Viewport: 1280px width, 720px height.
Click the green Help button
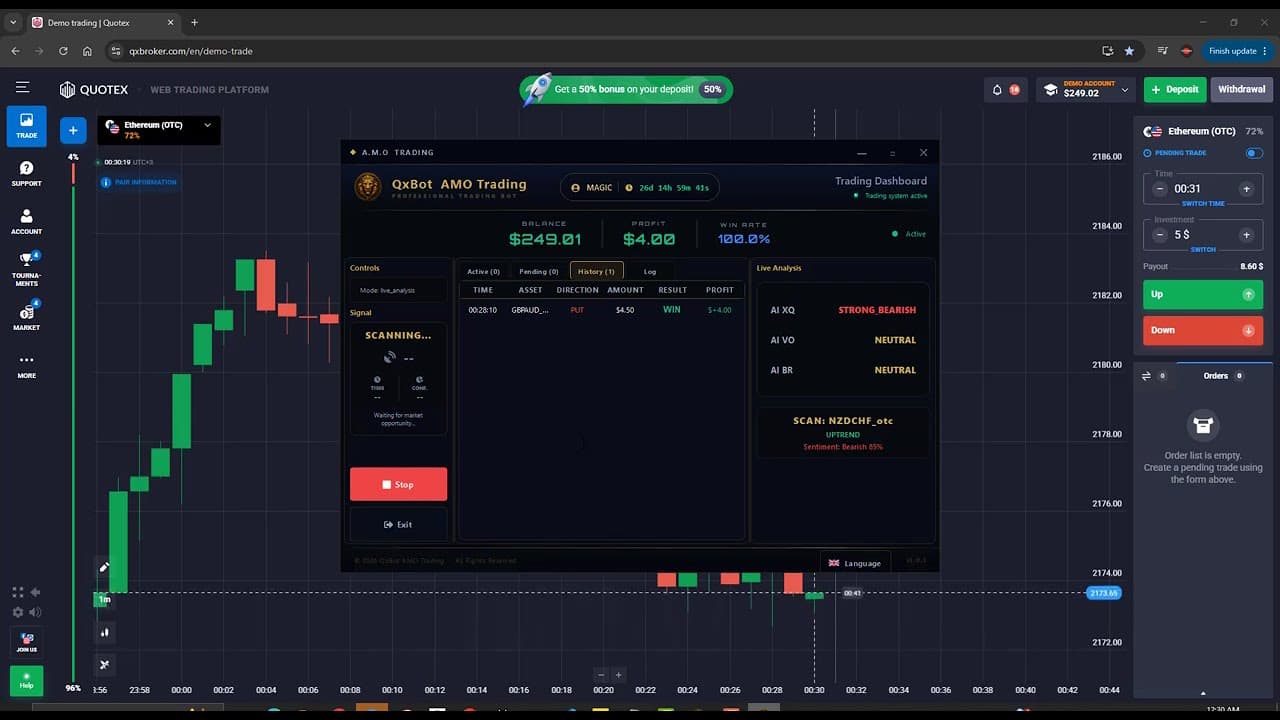pyautogui.click(x=26, y=681)
